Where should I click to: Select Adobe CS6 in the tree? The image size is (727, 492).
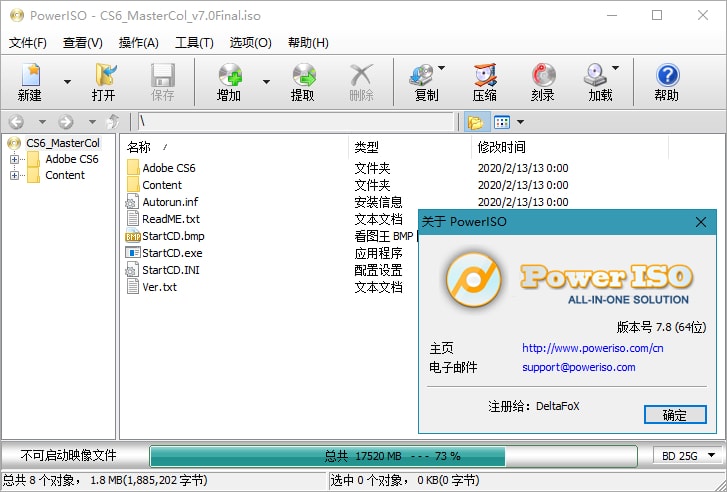pos(72,160)
